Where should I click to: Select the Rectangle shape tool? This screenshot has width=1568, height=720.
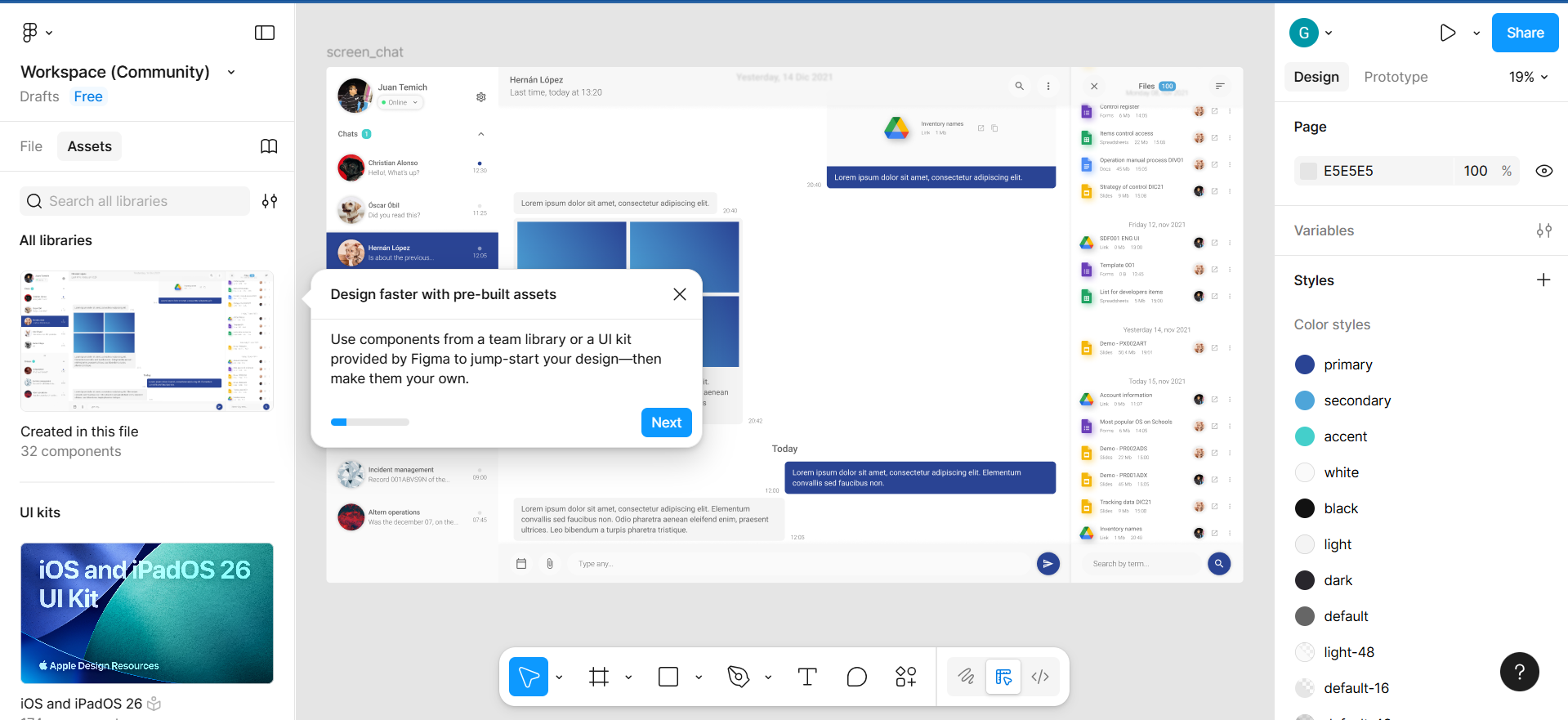pyautogui.click(x=668, y=677)
